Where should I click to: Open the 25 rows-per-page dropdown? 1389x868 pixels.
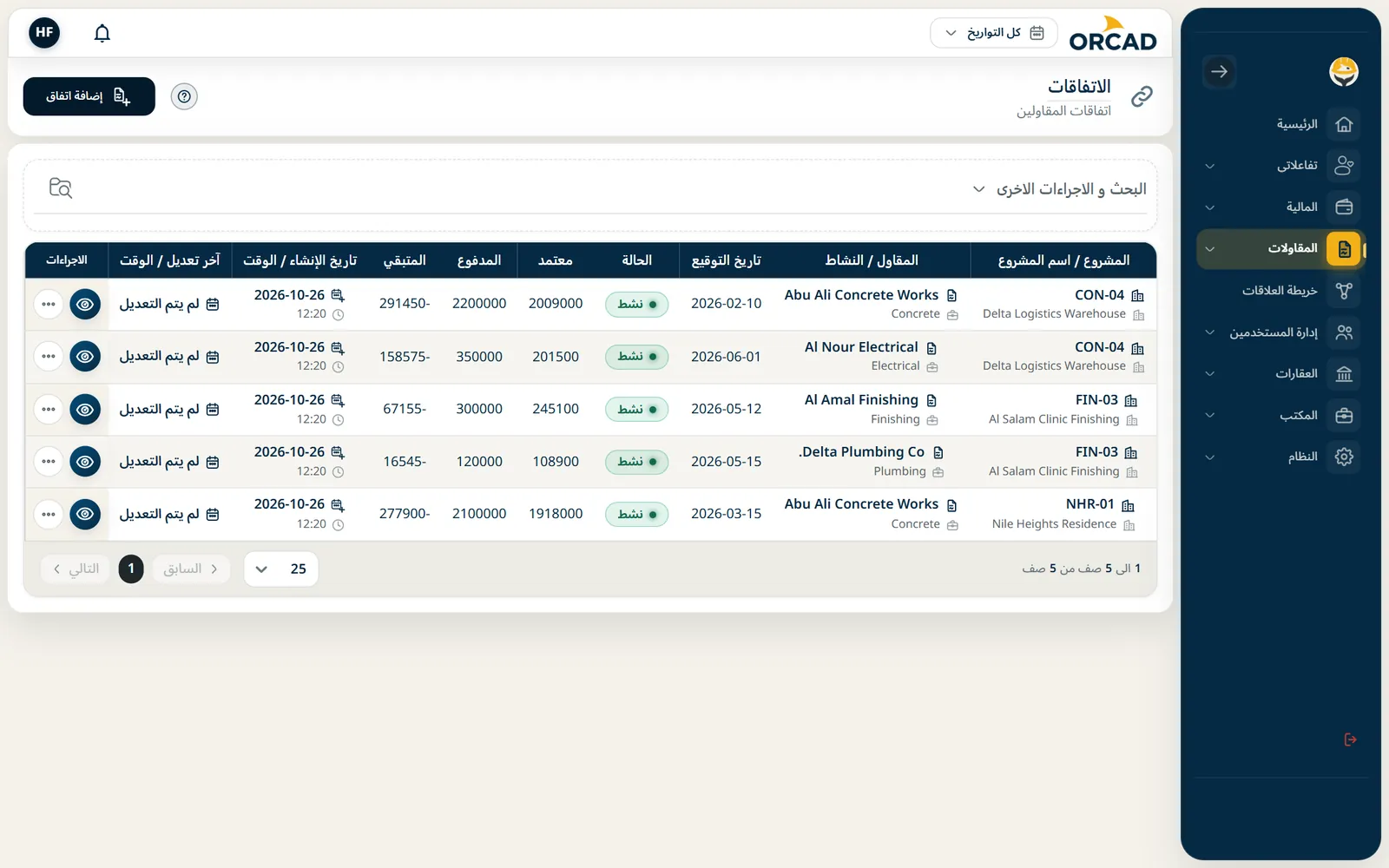(281, 569)
